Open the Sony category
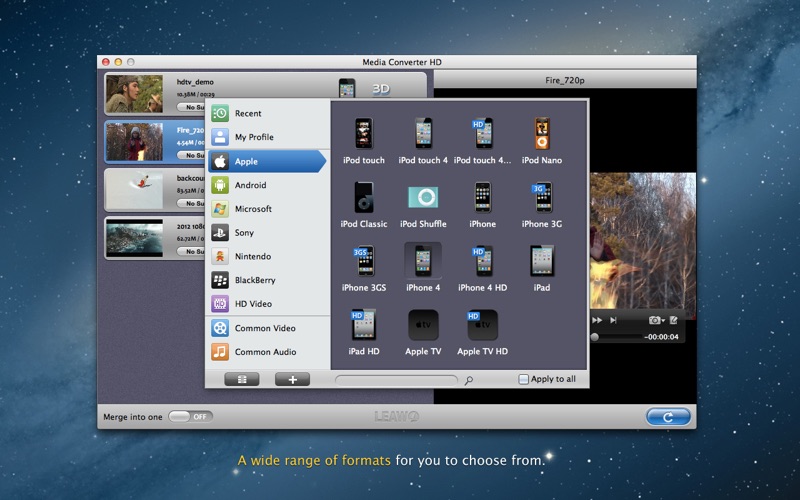This screenshot has height=500, width=800. click(x=268, y=232)
